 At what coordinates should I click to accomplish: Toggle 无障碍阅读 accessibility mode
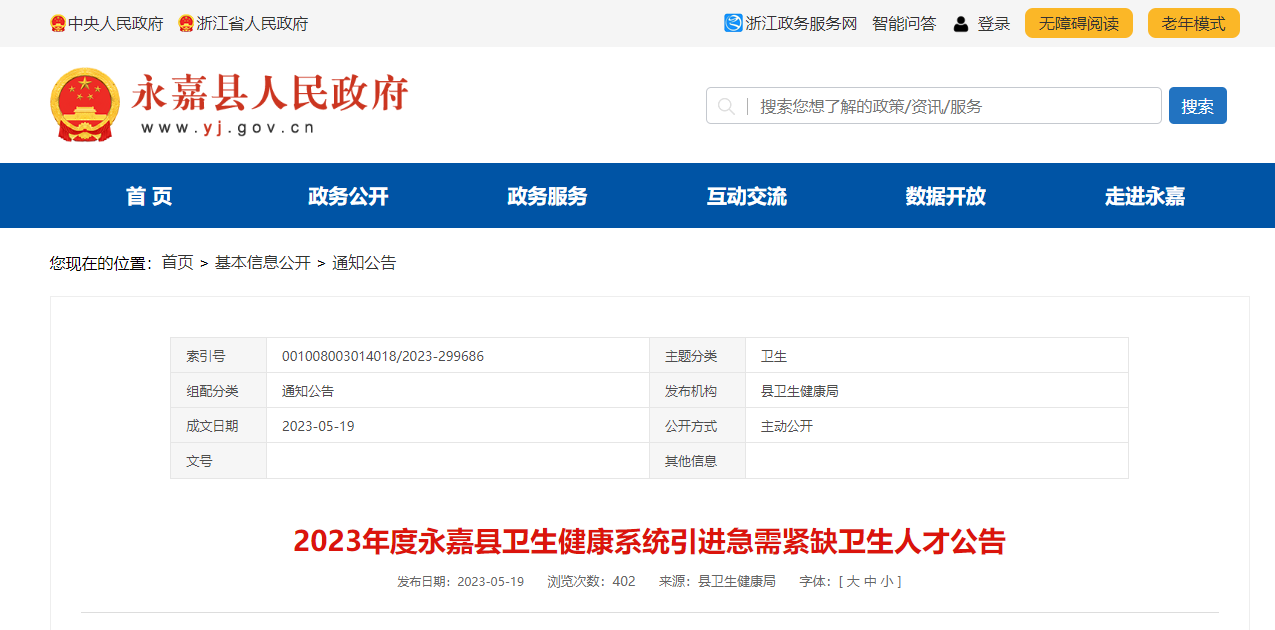[1078, 24]
